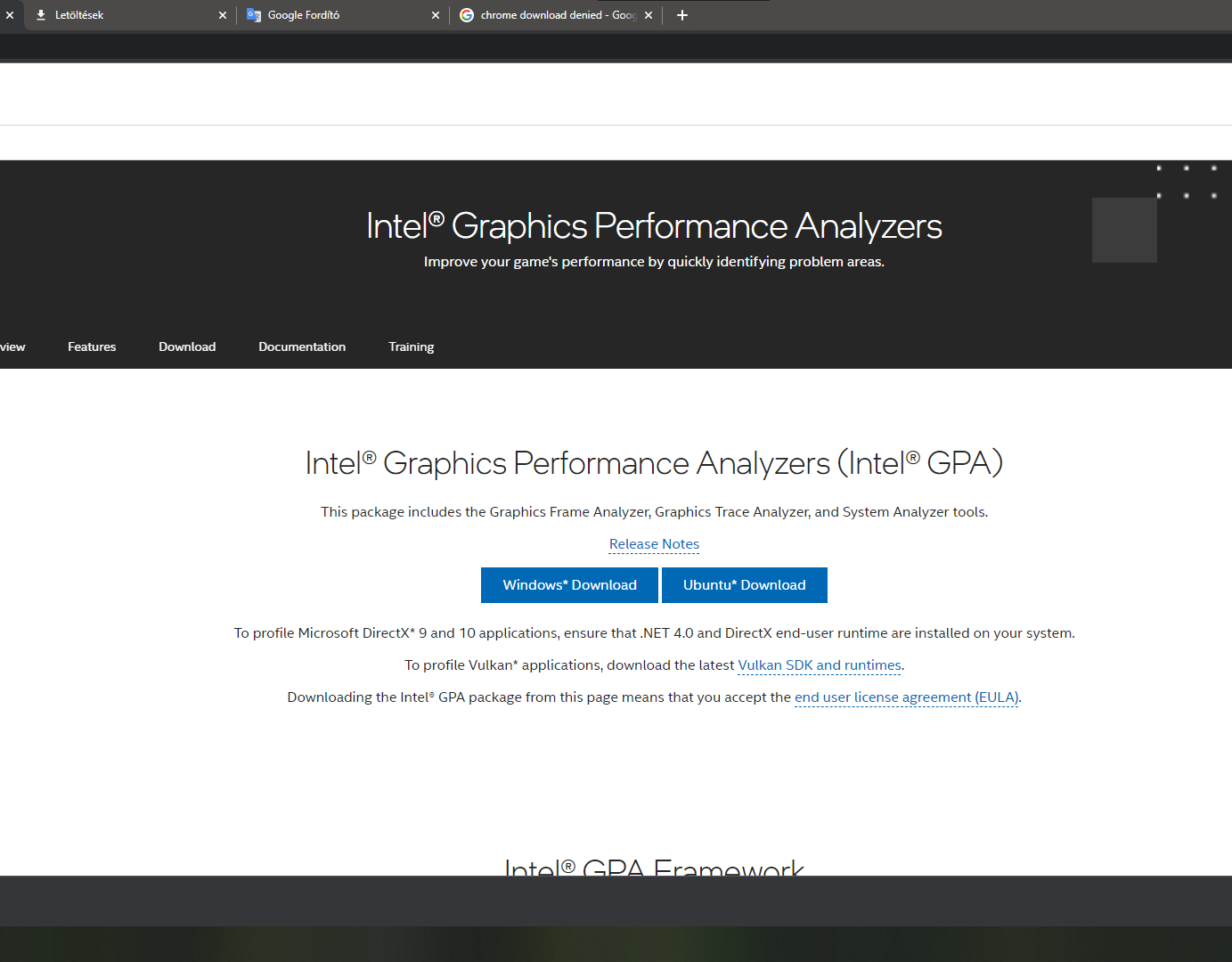Image resolution: width=1232 pixels, height=962 pixels.
Task: Click the Intel GPA Framework heading
Action: pyautogui.click(x=654, y=866)
